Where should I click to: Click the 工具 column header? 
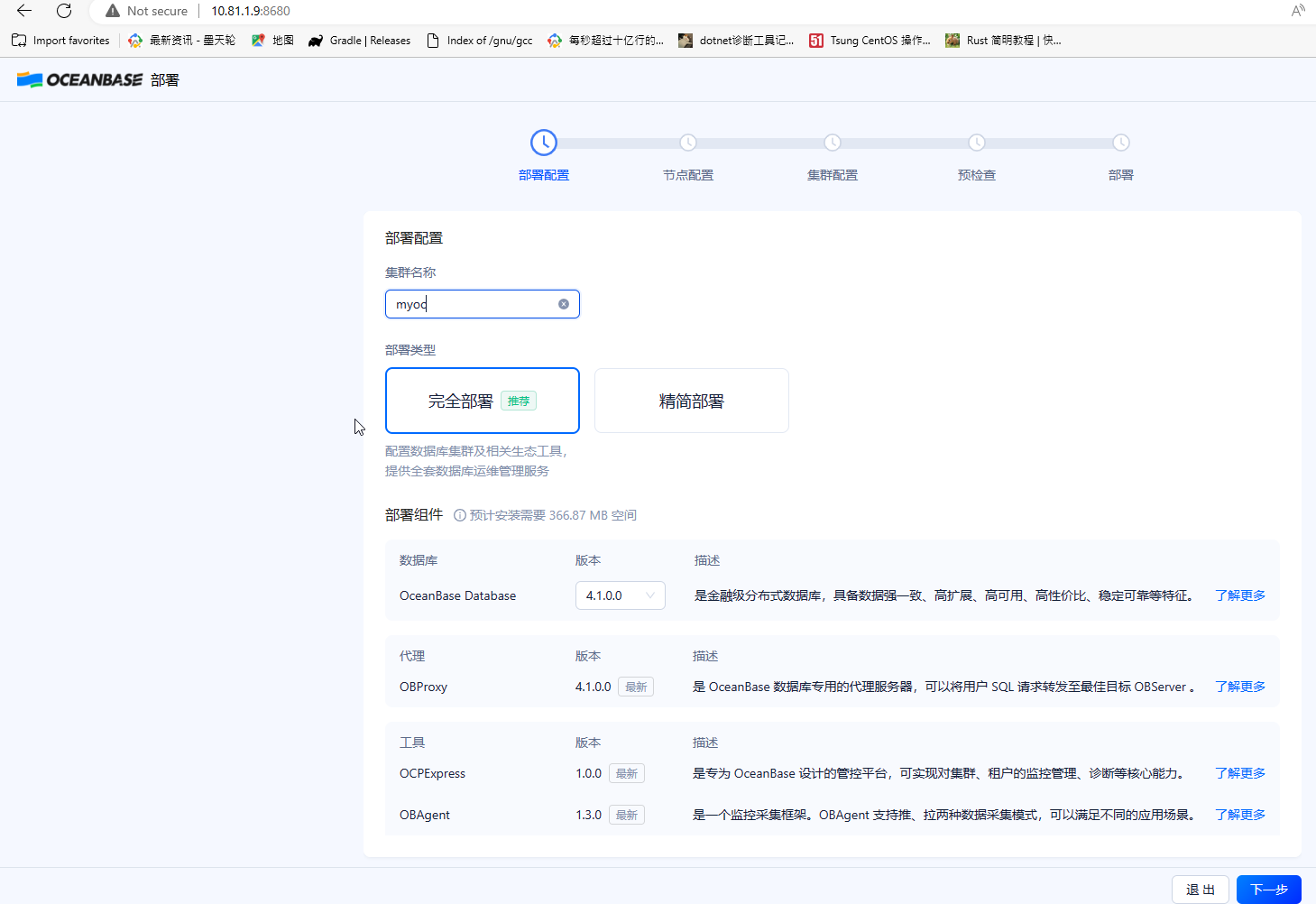412,743
